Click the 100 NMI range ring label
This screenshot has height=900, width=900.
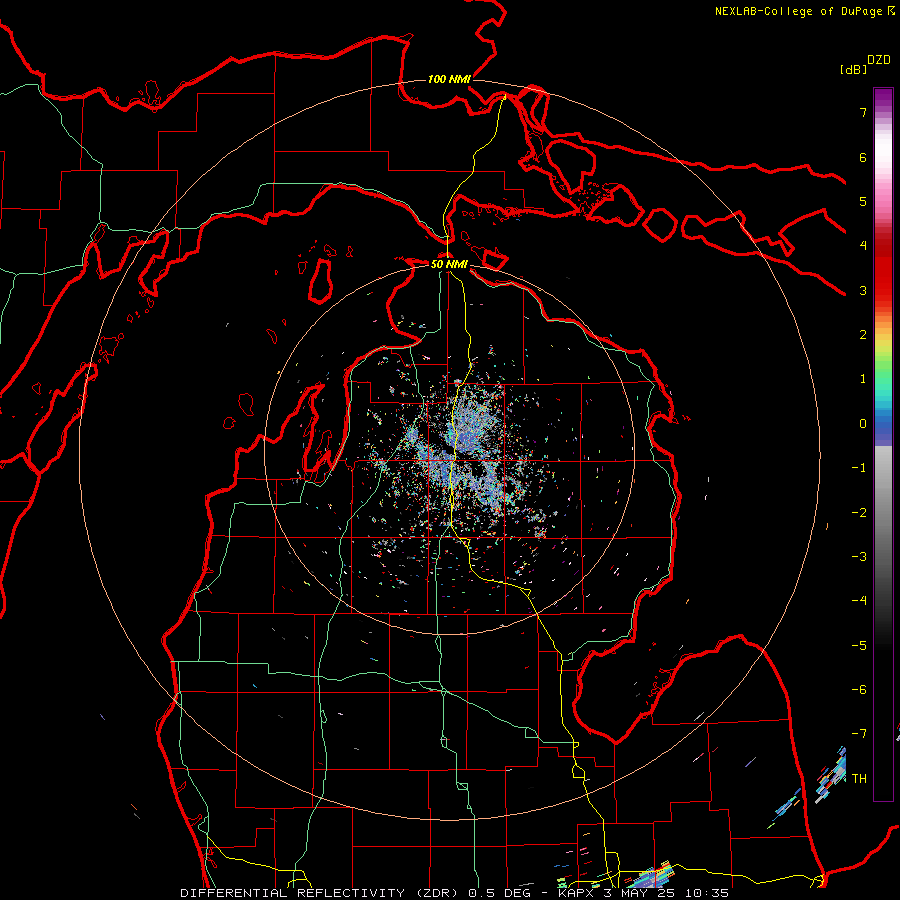(x=449, y=79)
